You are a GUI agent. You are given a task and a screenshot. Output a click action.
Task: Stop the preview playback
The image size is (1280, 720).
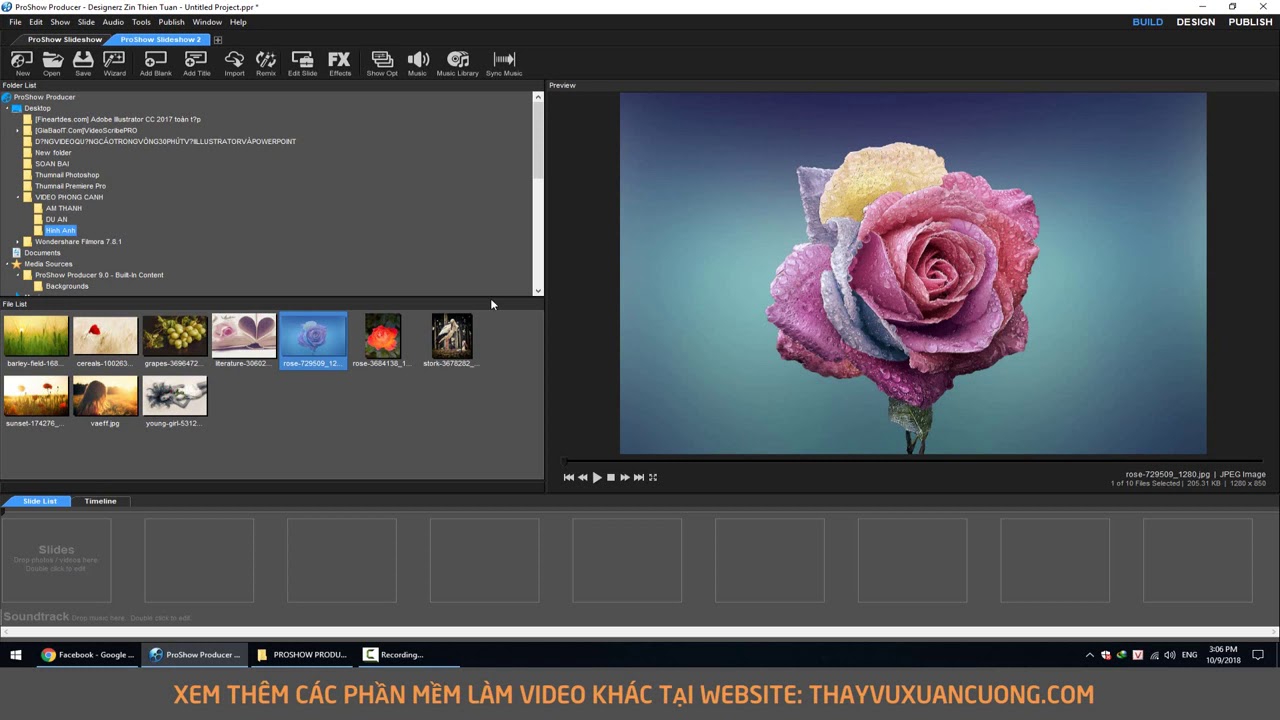click(611, 477)
